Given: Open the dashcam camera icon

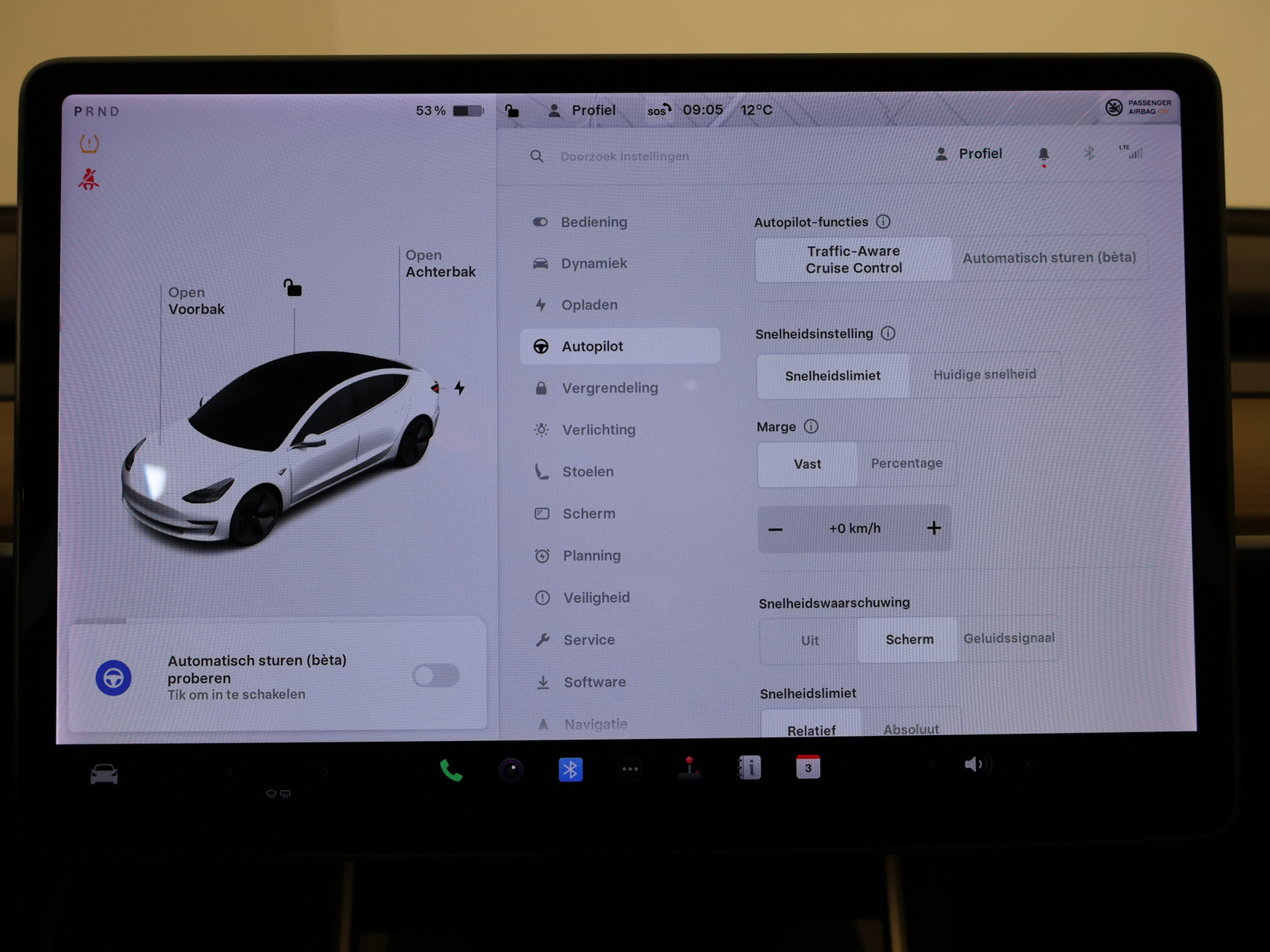Looking at the screenshot, I should (511, 770).
